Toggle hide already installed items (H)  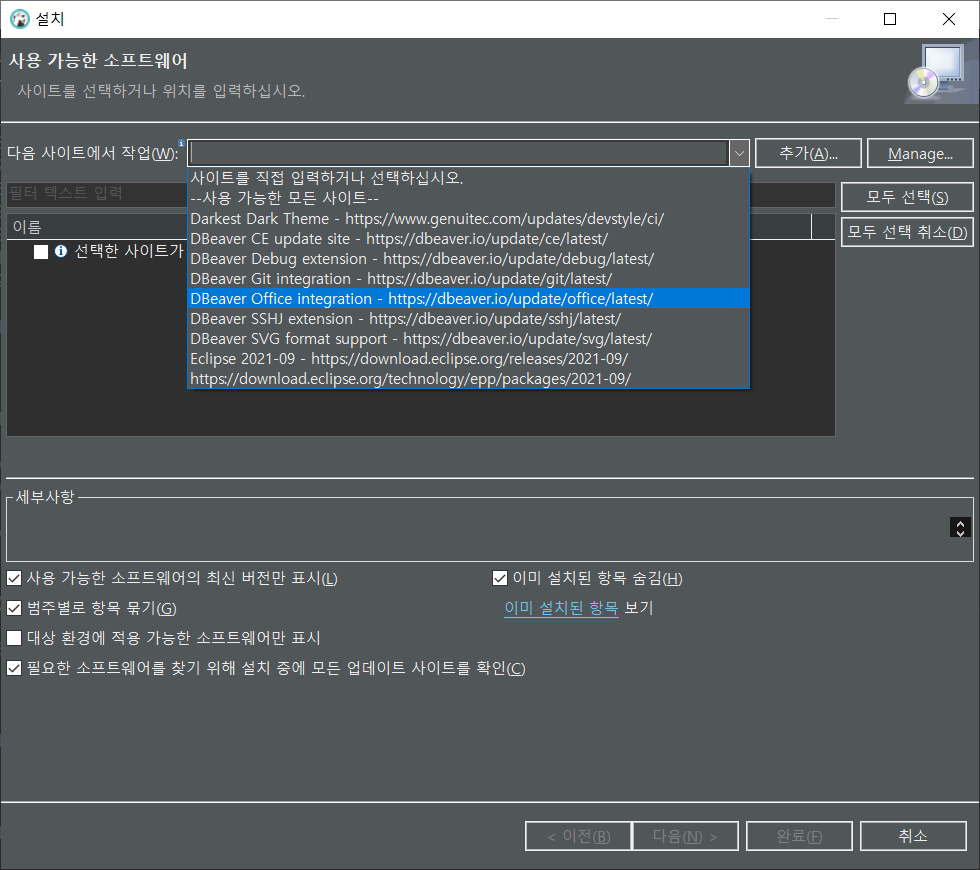click(x=499, y=578)
